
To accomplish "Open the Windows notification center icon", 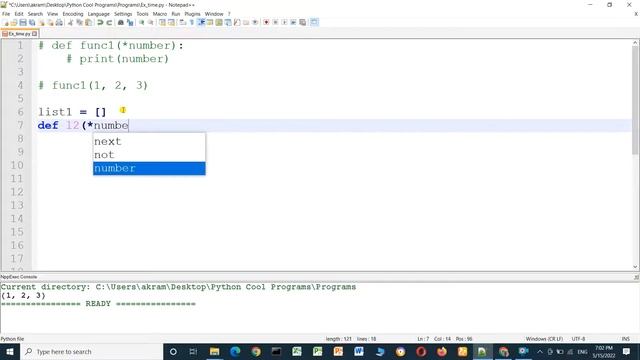I will click(x=627, y=351).
